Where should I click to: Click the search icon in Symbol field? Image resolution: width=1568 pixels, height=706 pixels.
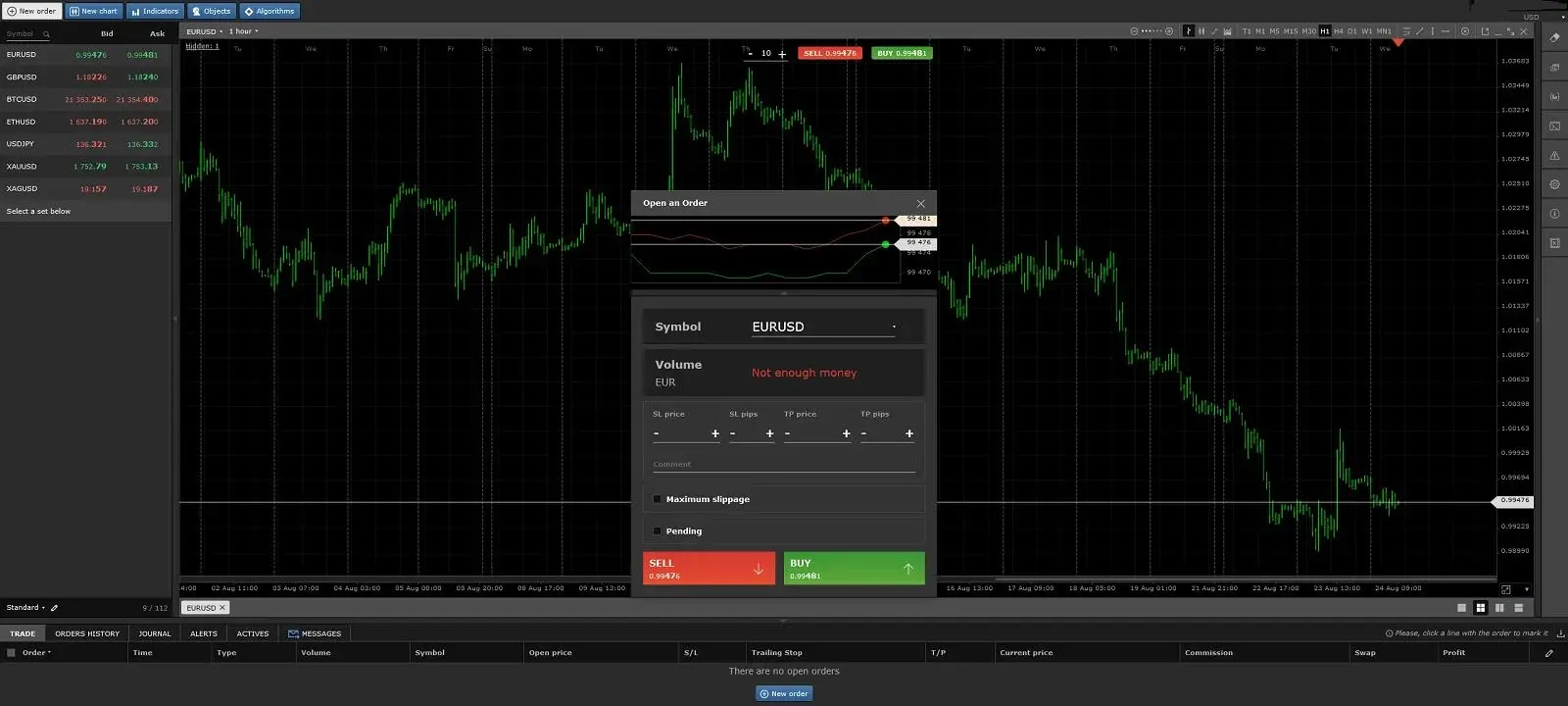(x=46, y=34)
